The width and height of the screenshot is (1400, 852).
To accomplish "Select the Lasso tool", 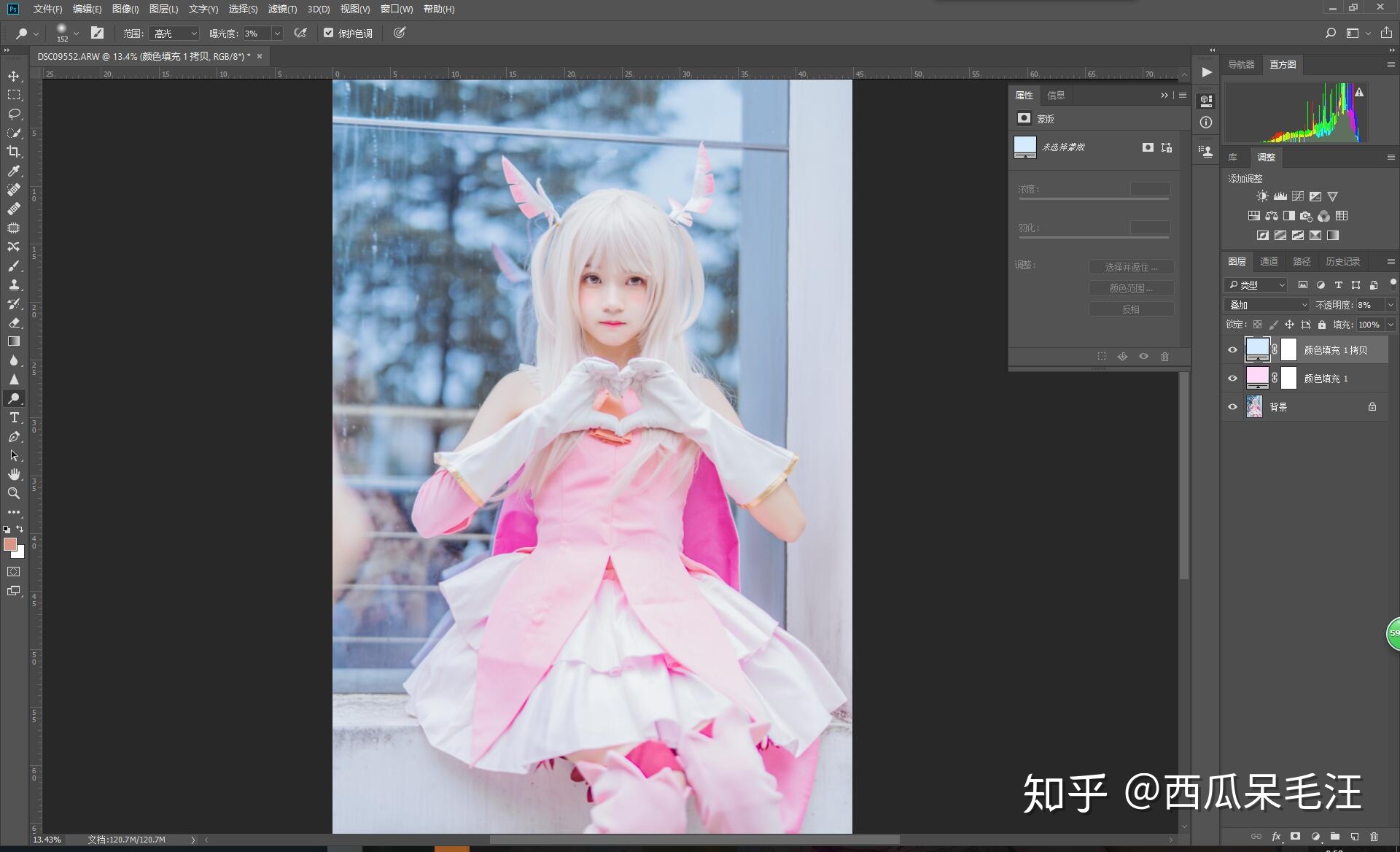I will pos(14,114).
